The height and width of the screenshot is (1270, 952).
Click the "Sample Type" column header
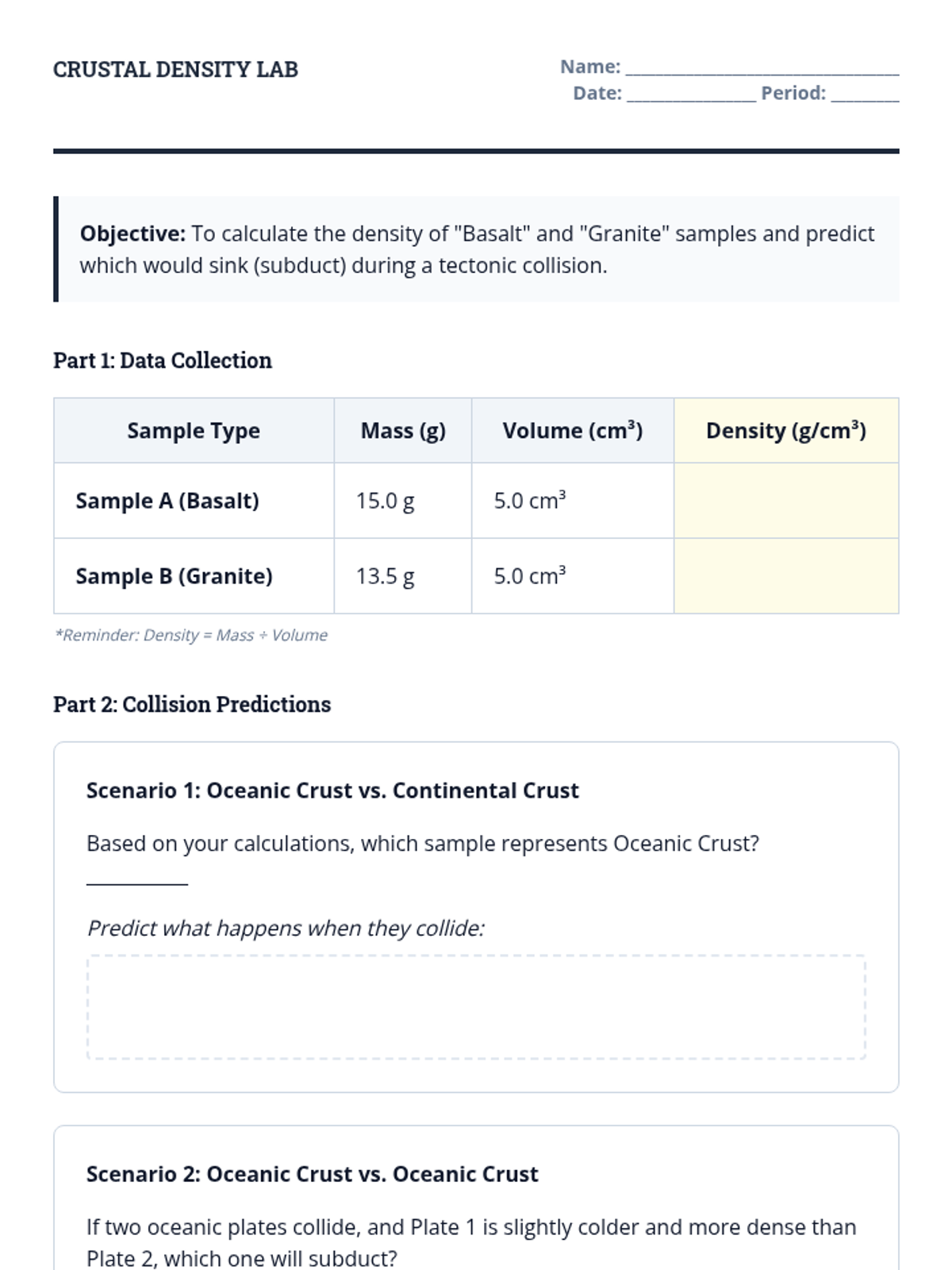coord(194,431)
